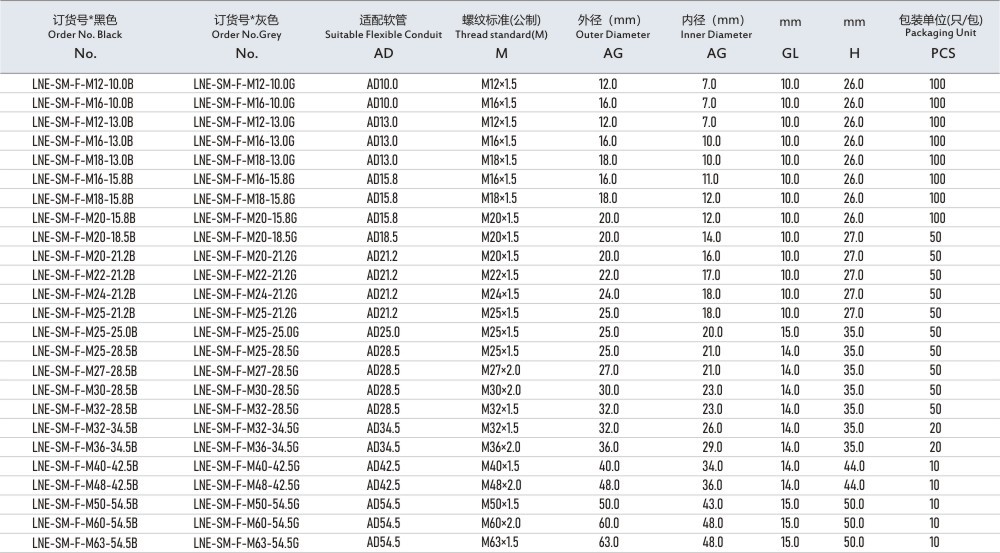Click the Order No. Black column header
The width and height of the screenshot is (1000, 553).
pyautogui.click(x=85, y=35)
